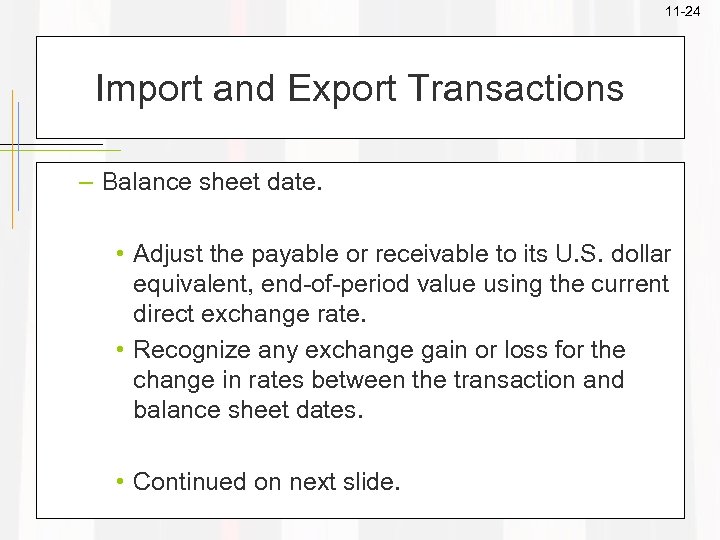Click the word "Export" in the slide title
The height and width of the screenshot is (540, 720).
pyautogui.click(x=339, y=89)
